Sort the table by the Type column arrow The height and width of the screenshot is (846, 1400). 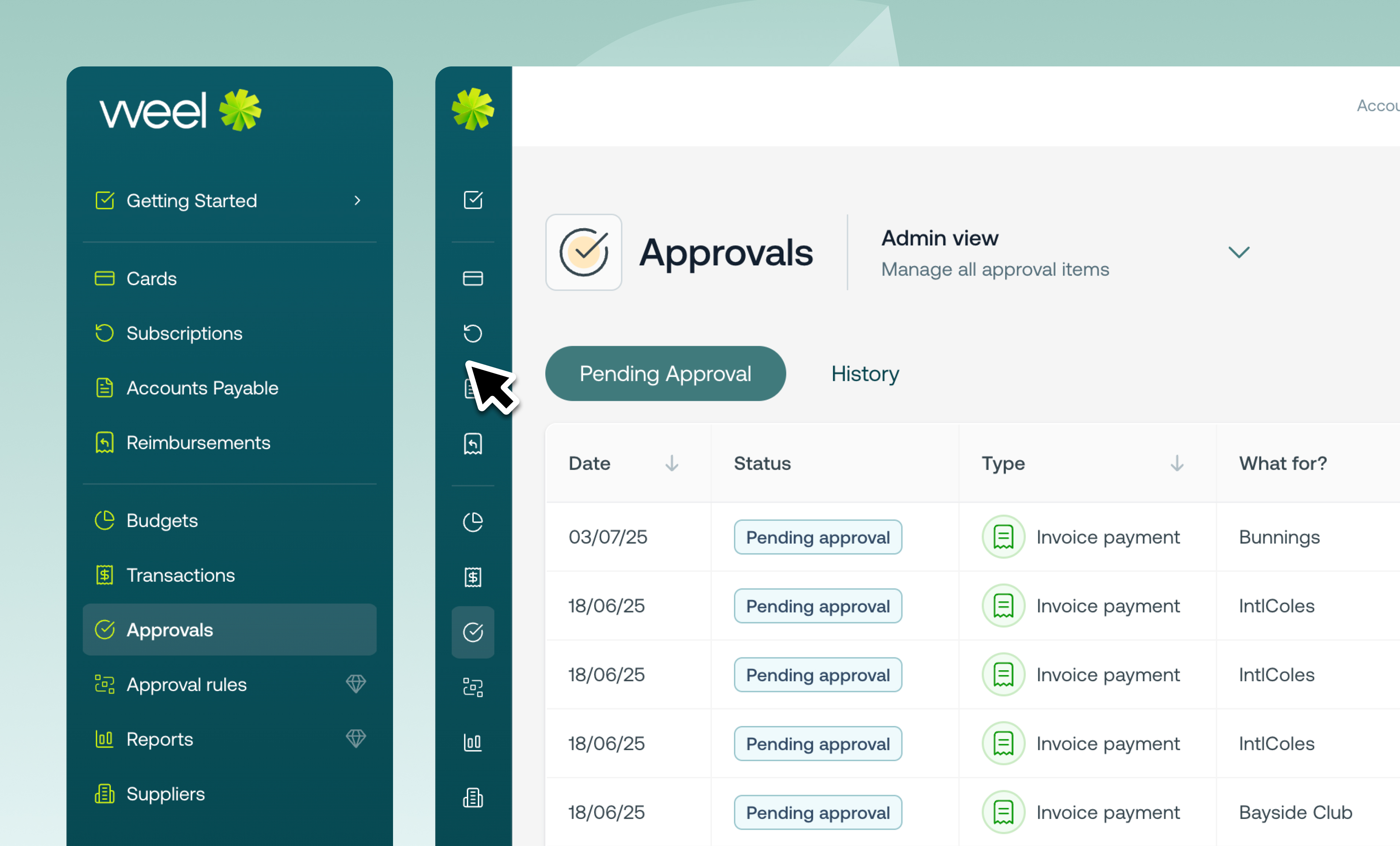pos(1177,463)
